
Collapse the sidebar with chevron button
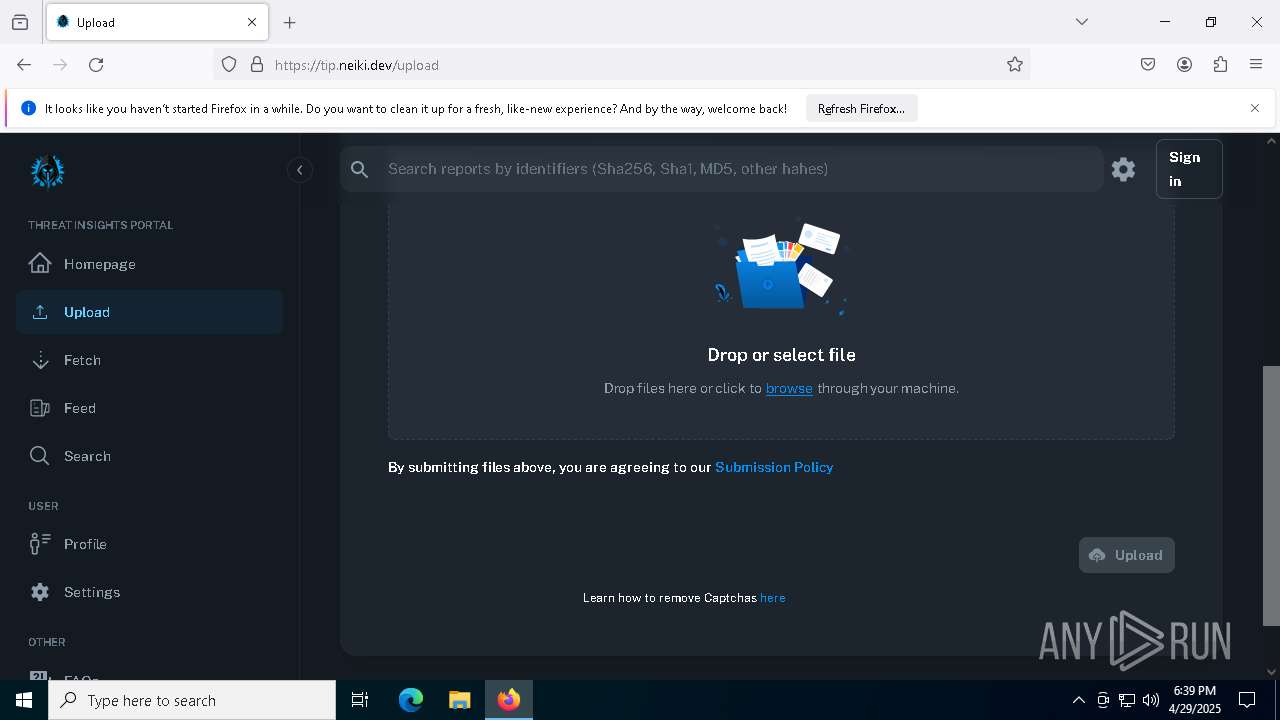point(299,170)
